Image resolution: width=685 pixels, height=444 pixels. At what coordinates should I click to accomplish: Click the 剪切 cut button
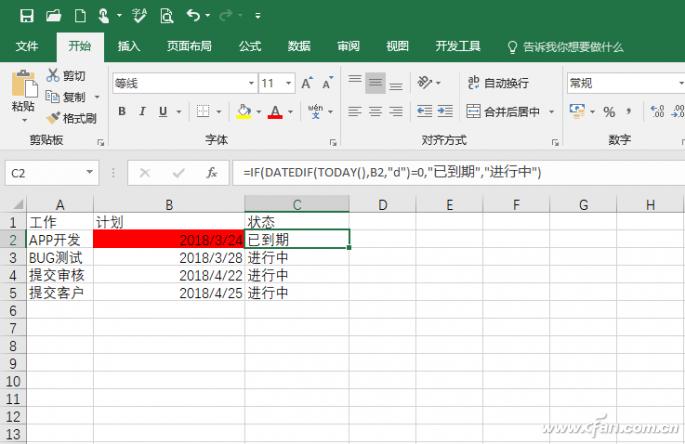[66, 76]
